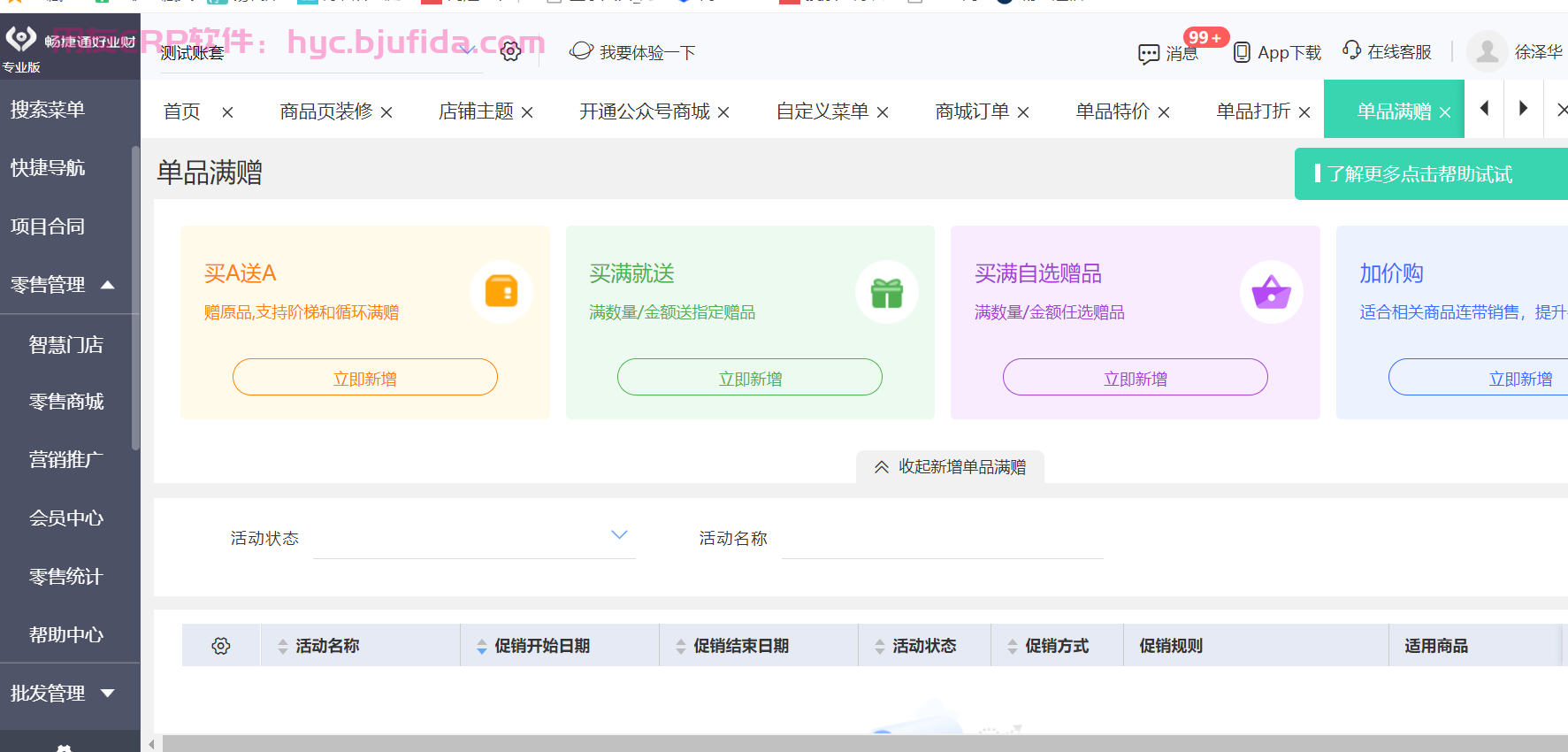Close the 单品满赠 tab
This screenshot has height=752, width=1568.
point(1445,112)
